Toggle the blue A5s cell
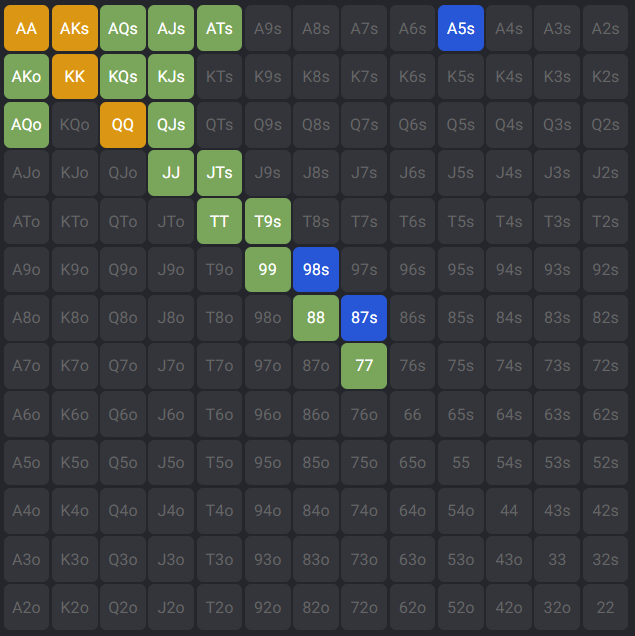 461,28
